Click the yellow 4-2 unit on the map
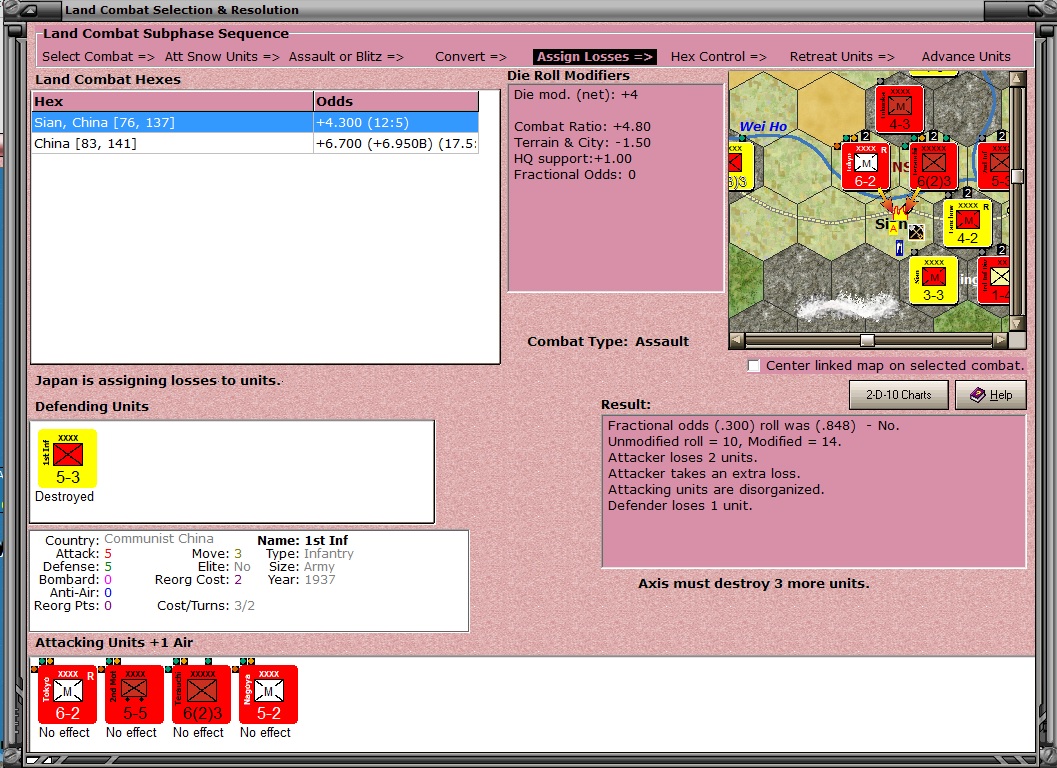The height and width of the screenshot is (768, 1057). pyautogui.click(x=967, y=223)
